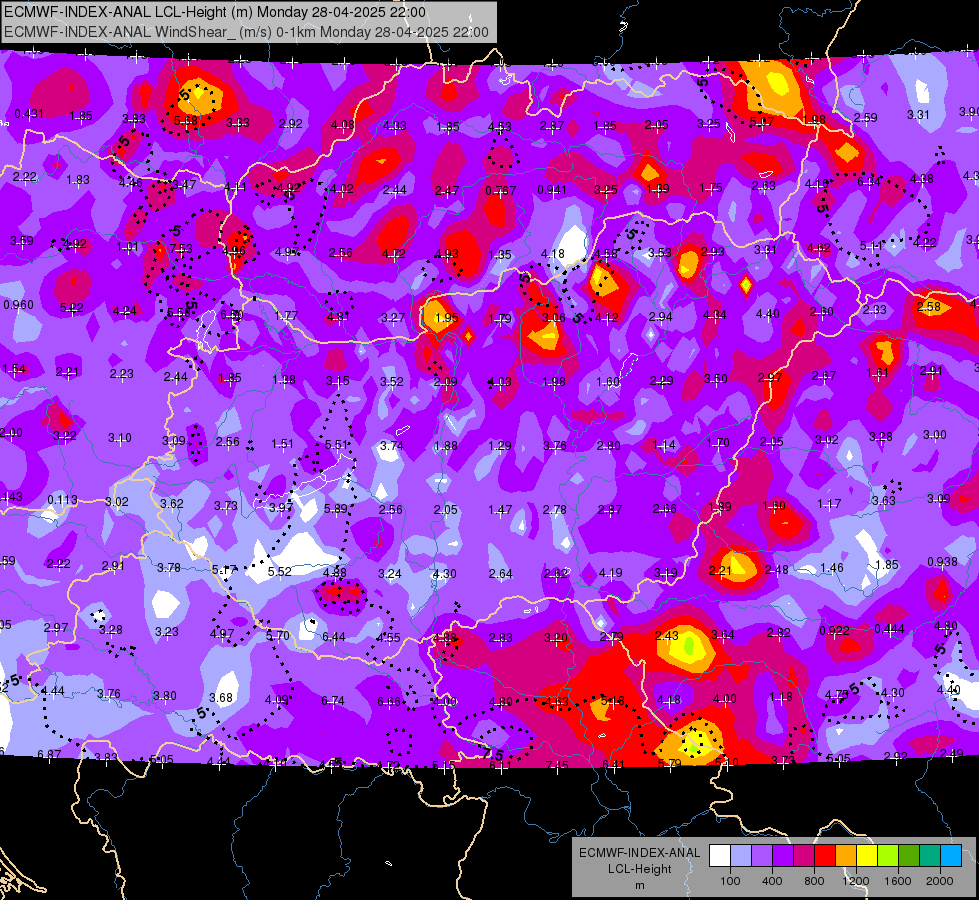Click the legend tick label 800
This screenshot has width=979, height=900.
814,881
